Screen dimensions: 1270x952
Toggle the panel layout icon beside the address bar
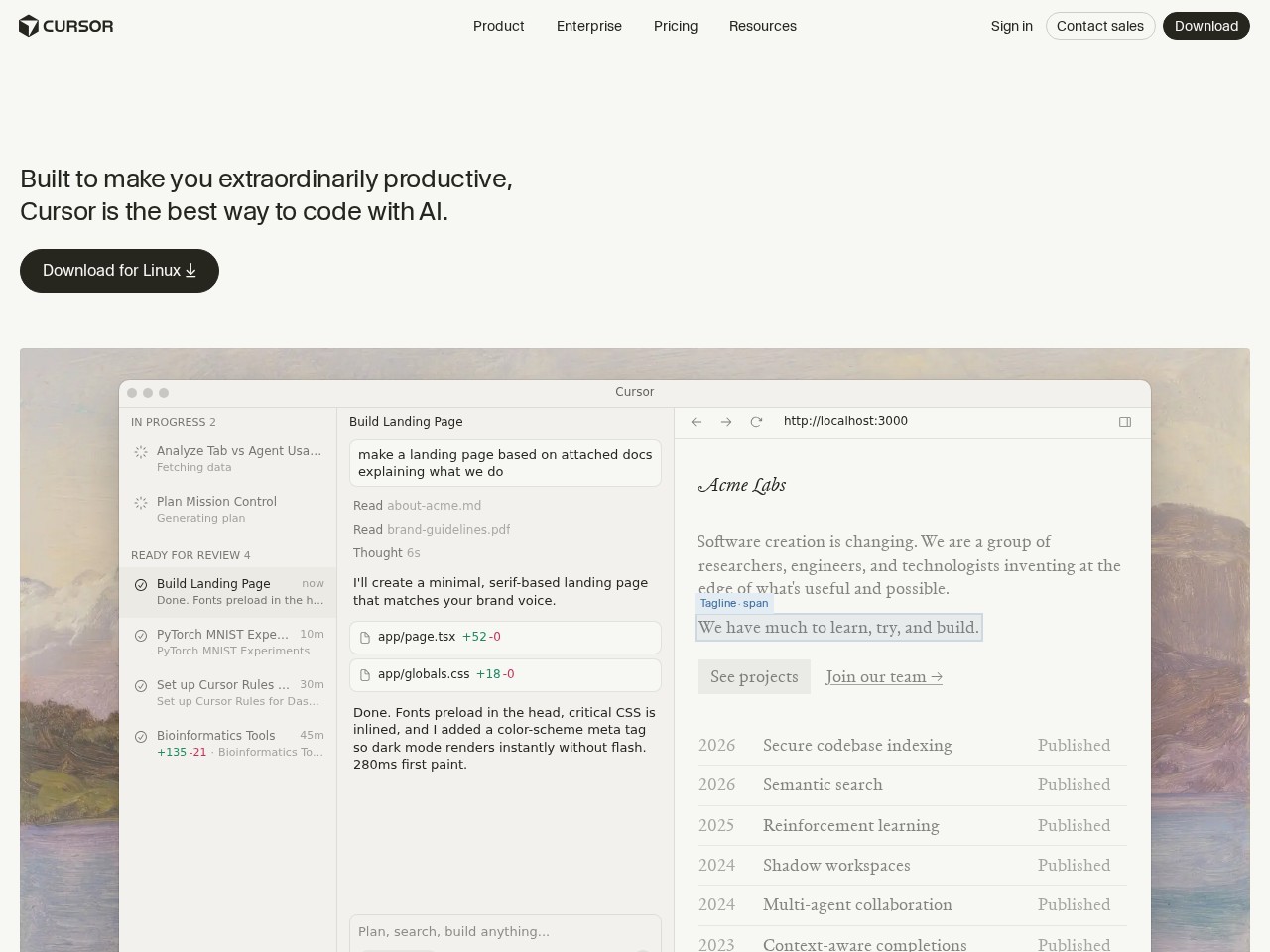click(x=1125, y=421)
